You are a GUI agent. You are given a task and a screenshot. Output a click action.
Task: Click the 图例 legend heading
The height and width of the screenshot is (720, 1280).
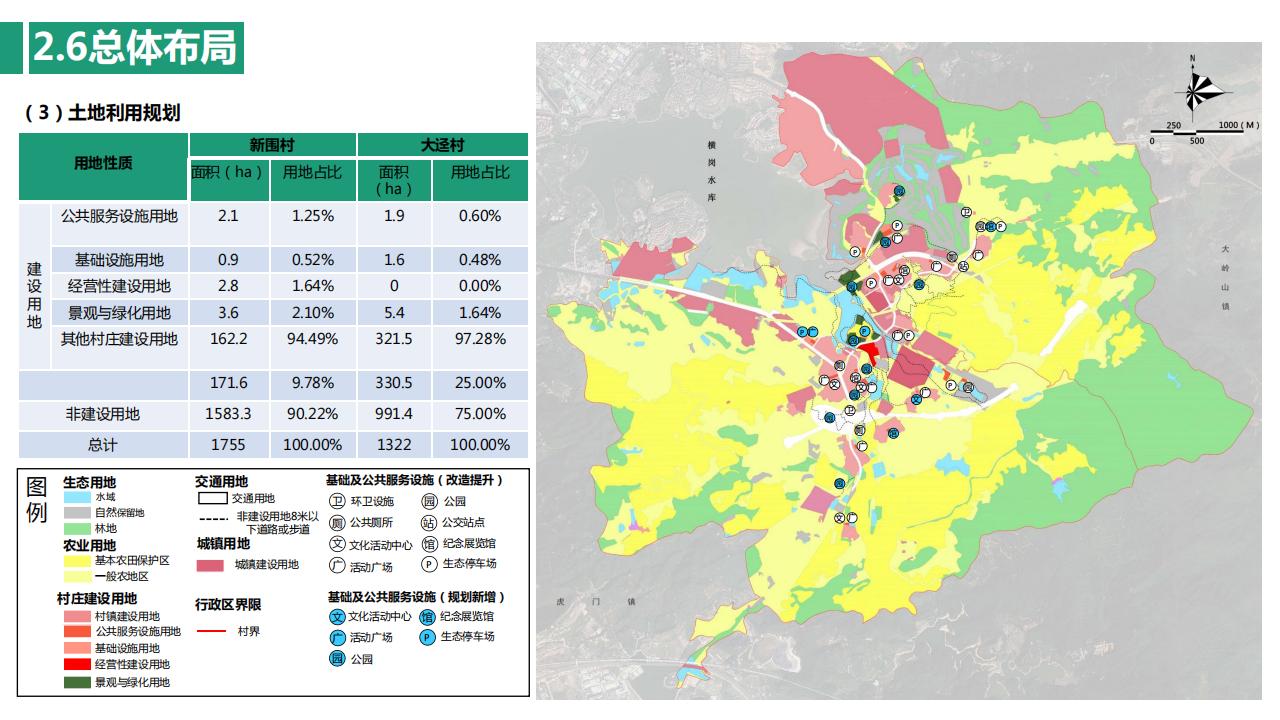point(37,500)
